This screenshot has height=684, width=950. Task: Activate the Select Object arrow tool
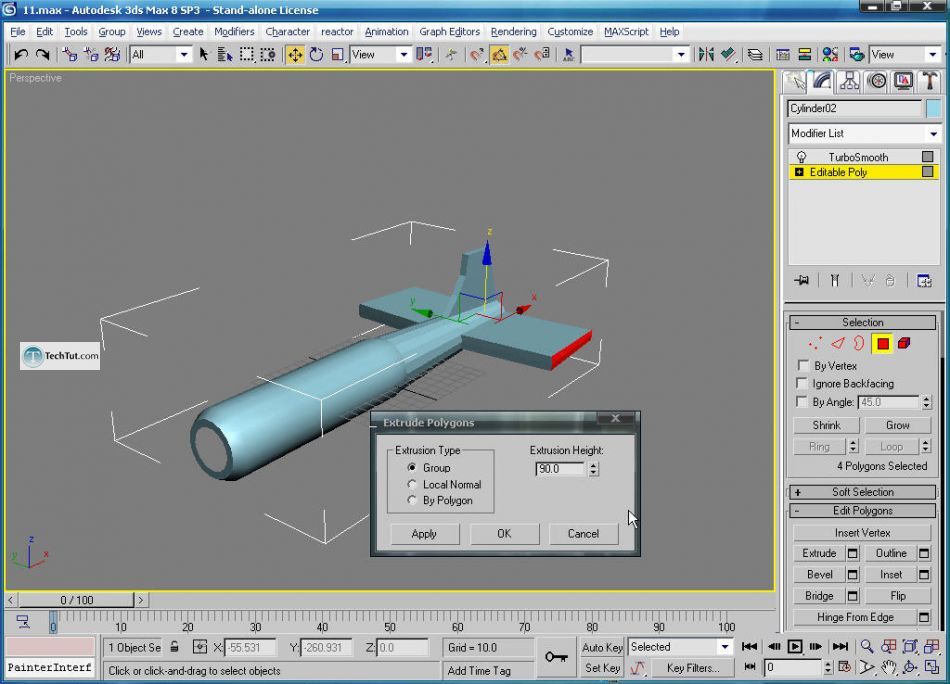[204, 55]
